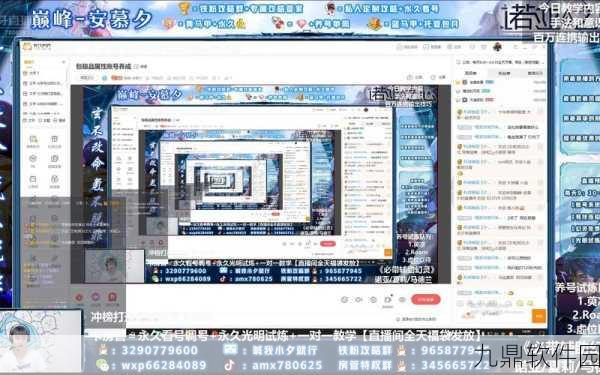Click the orange send button below the chat

[539, 316]
